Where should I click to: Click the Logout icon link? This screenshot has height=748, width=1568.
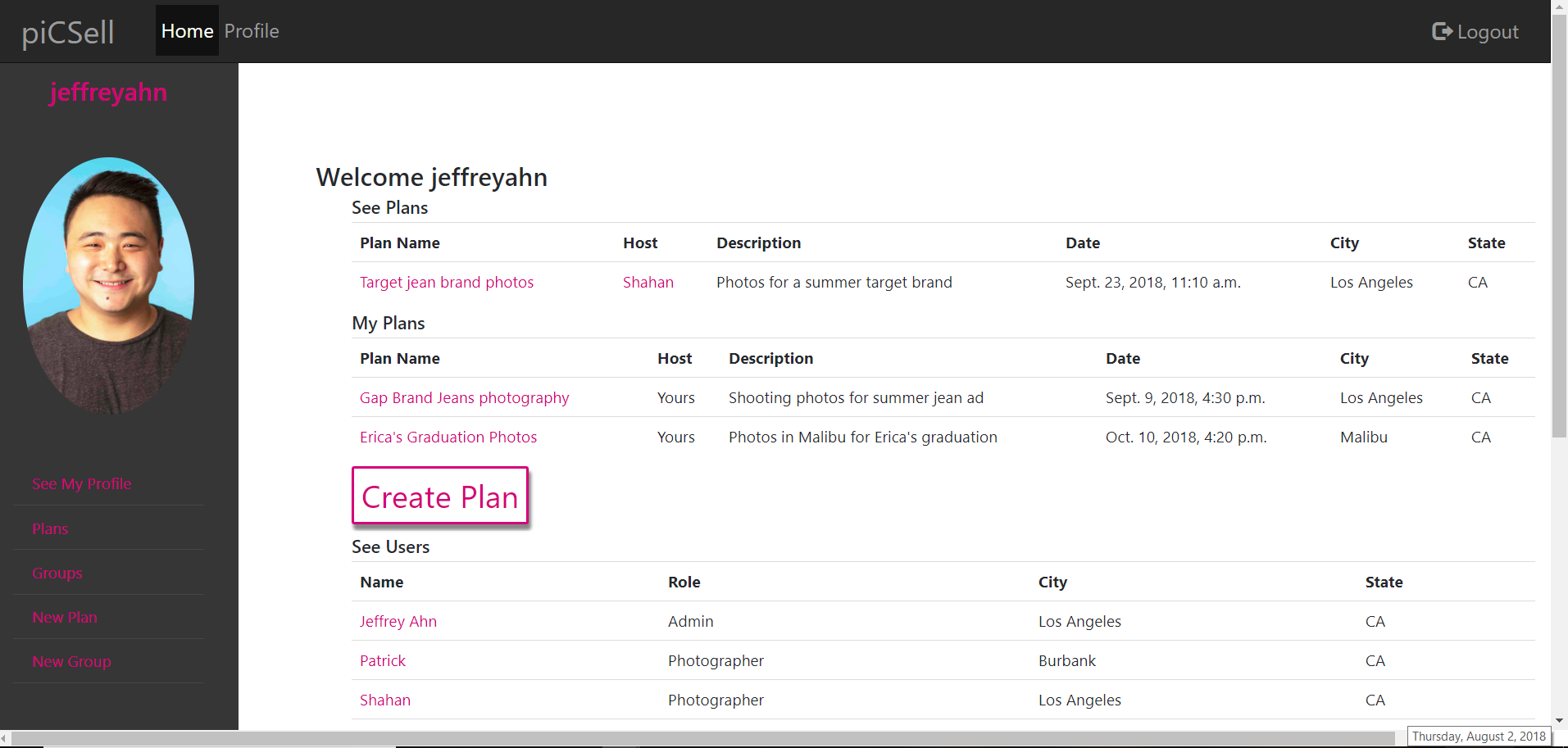pos(1475,32)
